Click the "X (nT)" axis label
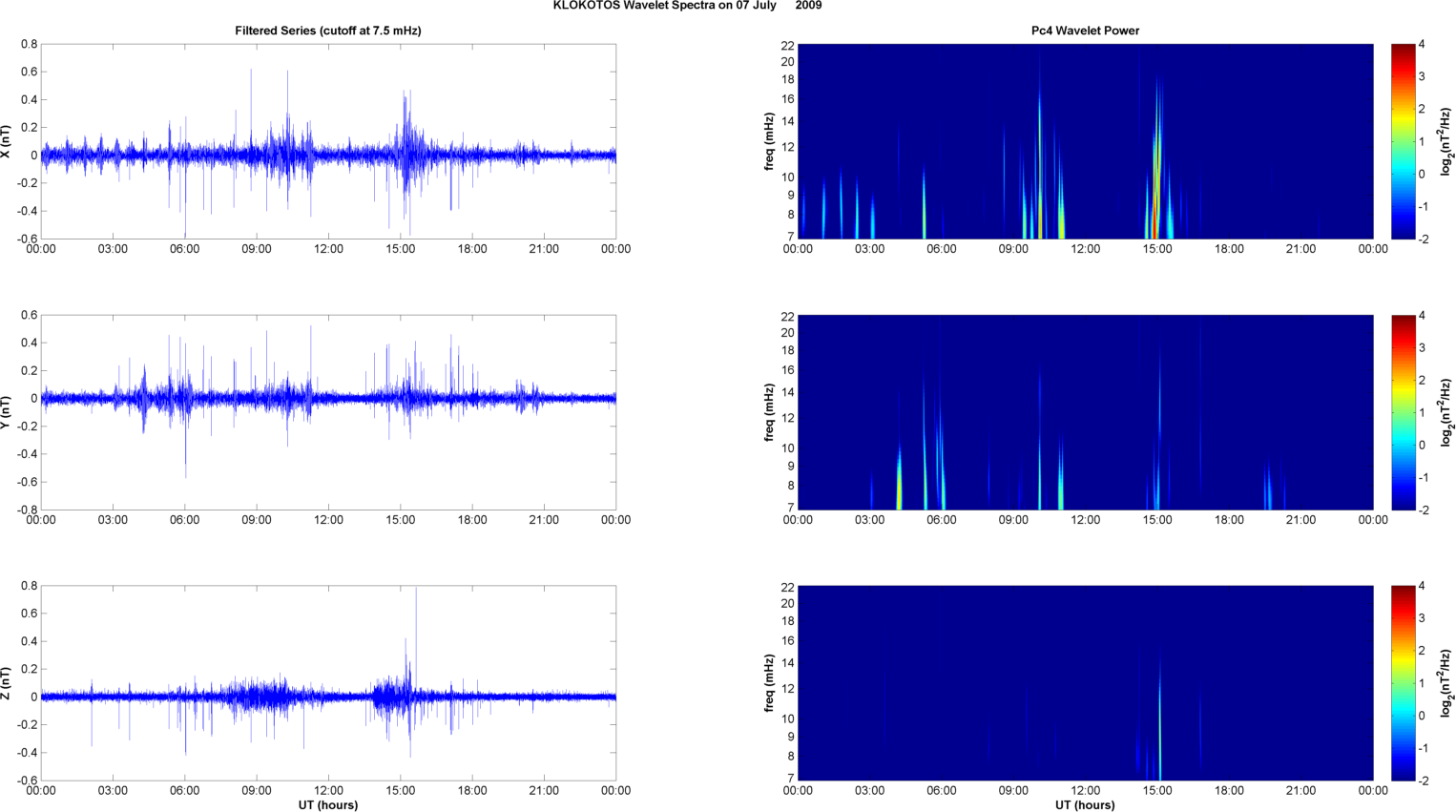The width and height of the screenshot is (1456, 812). pyautogui.click(x=7, y=141)
